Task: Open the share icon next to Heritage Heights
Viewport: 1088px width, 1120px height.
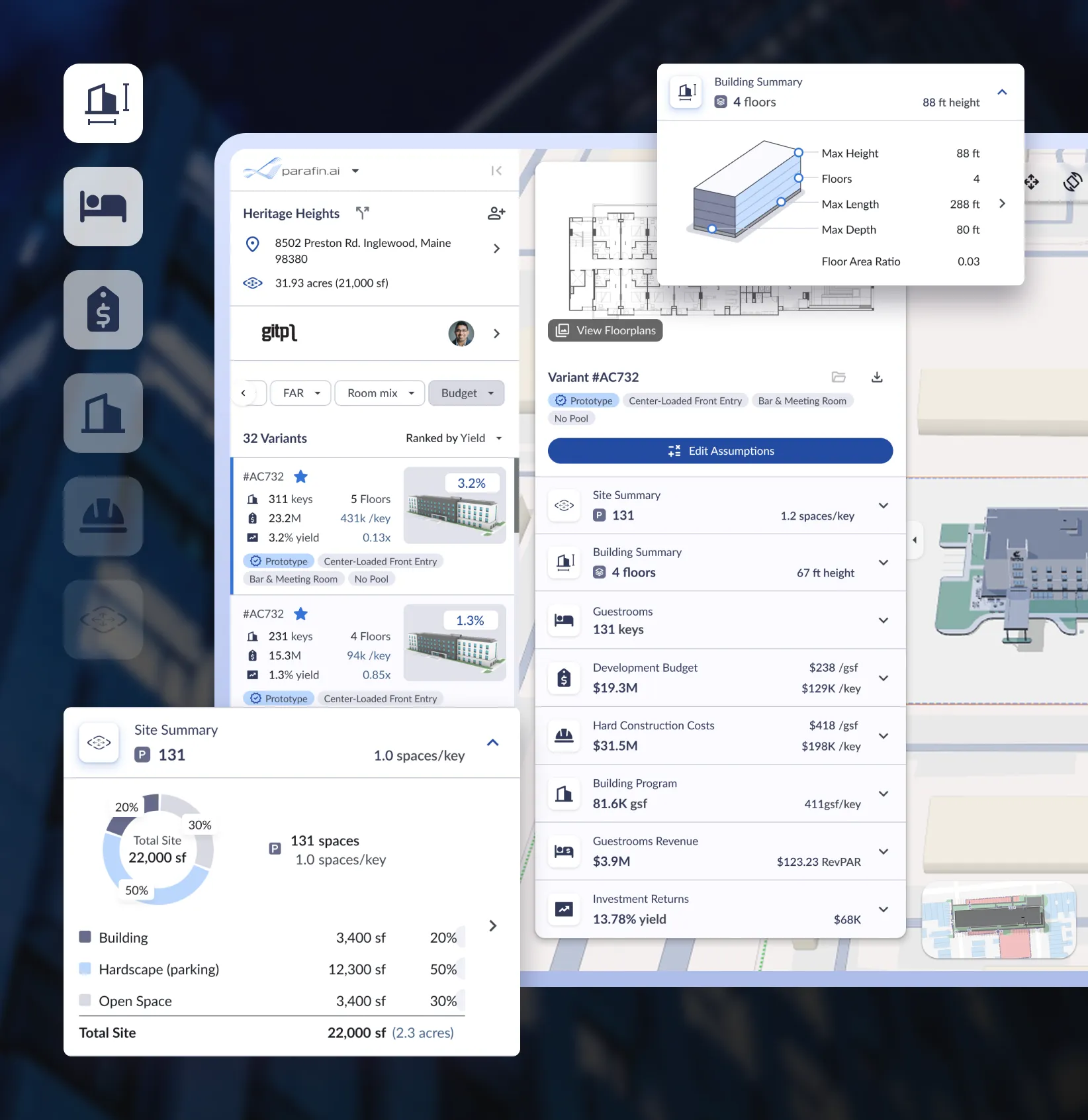Action: point(362,212)
